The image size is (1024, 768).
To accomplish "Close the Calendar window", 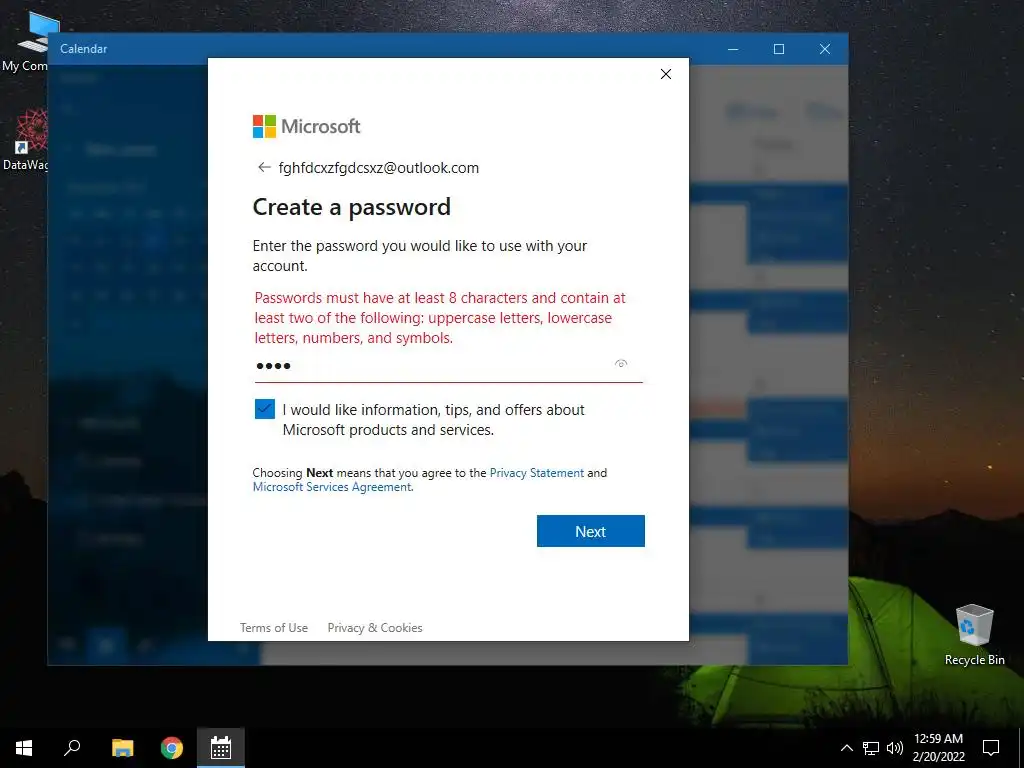I will [x=825, y=49].
